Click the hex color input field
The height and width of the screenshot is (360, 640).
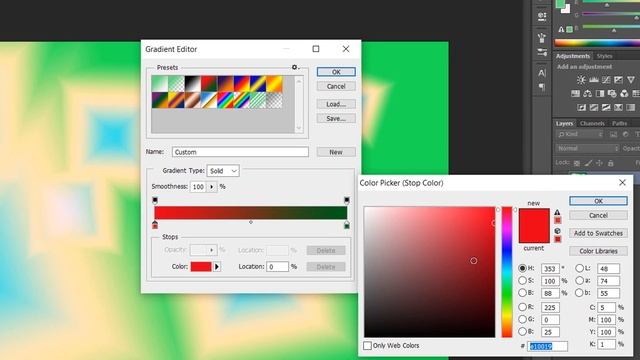tap(547, 346)
